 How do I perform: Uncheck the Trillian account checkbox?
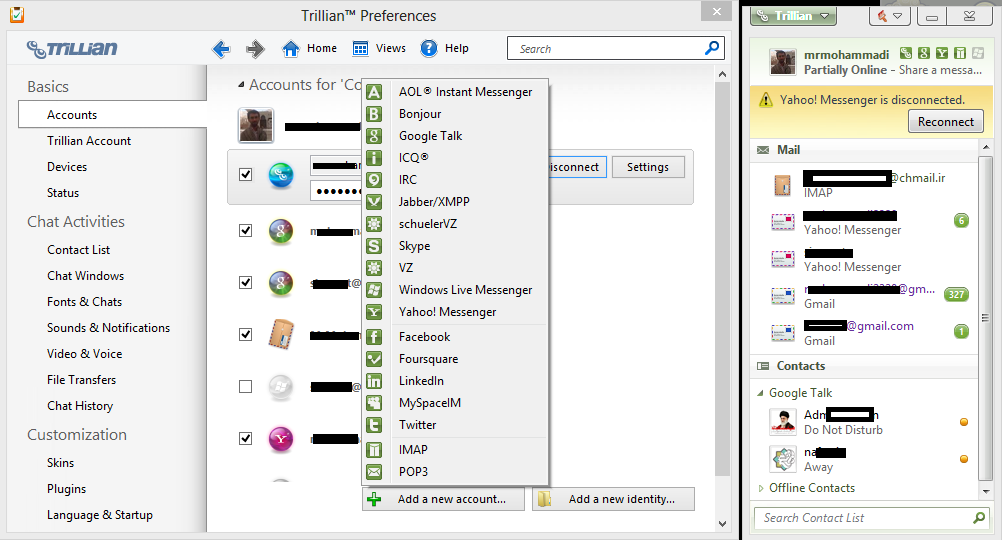[x=245, y=174]
